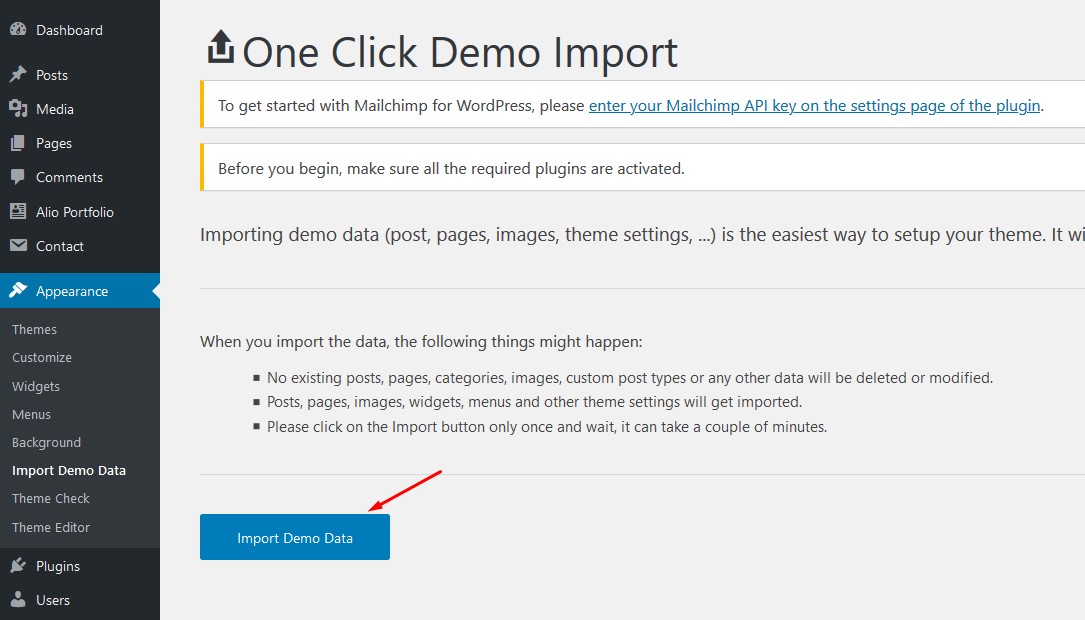
Task: Open the Menus submenu item
Action: [32, 414]
